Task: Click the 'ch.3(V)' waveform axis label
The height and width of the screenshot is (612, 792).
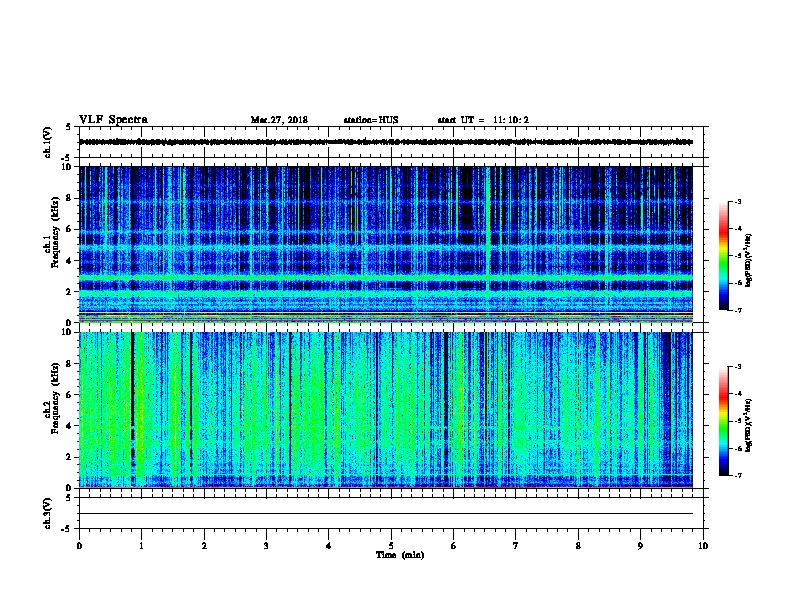Action: point(47,513)
